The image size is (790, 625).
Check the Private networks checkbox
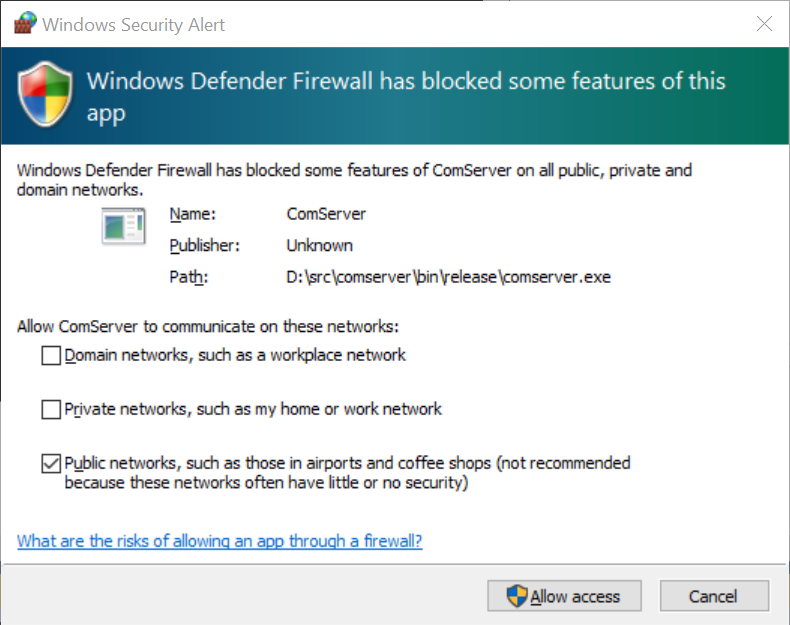[x=51, y=409]
